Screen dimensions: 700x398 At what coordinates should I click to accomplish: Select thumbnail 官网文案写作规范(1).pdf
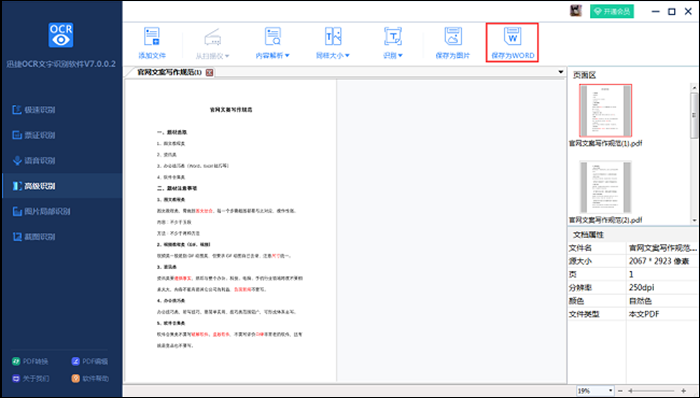(x=605, y=110)
